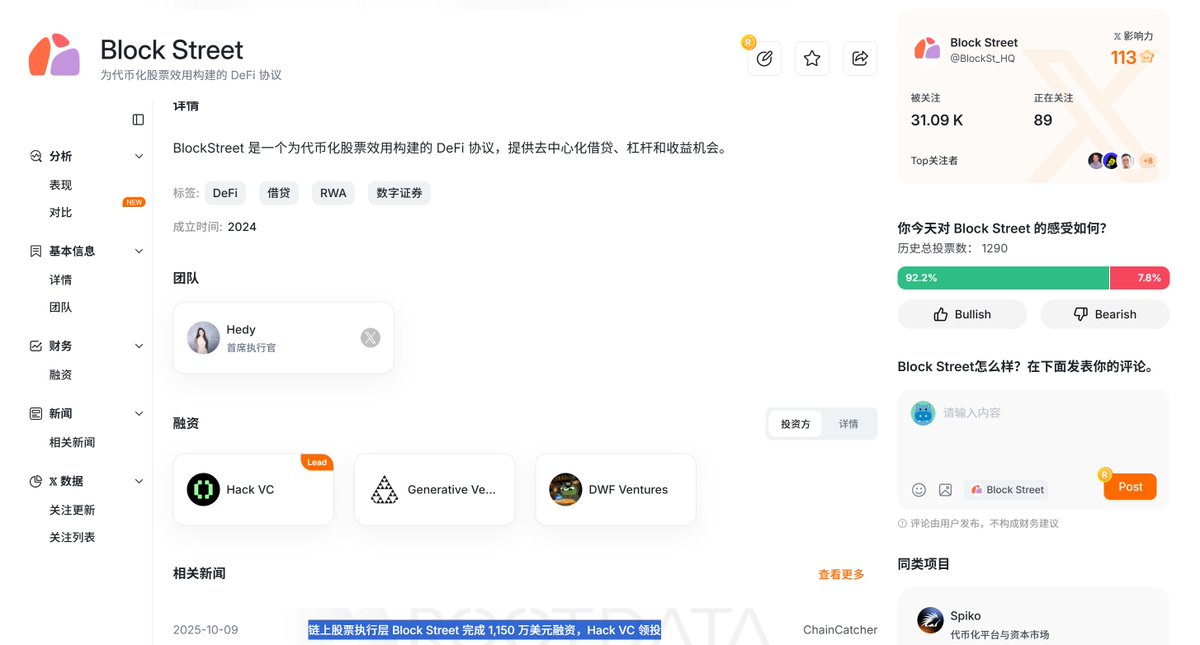Image resolution: width=1200 pixels, height=645 pixels.
Task: Go to 团队 sidebar item
Action: point(61,307)
